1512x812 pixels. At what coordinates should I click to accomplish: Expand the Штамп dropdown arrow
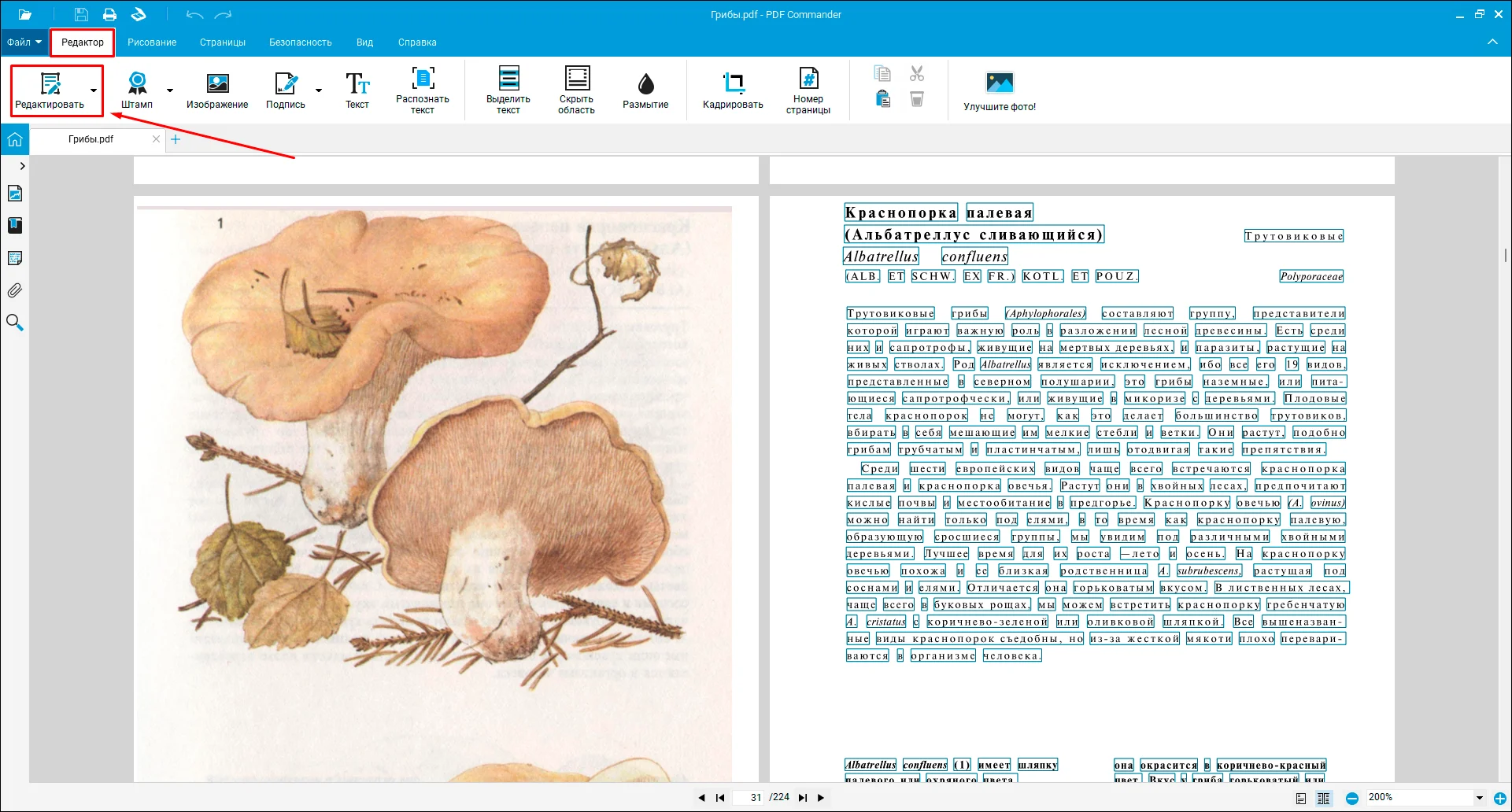[x=169, y=90]
